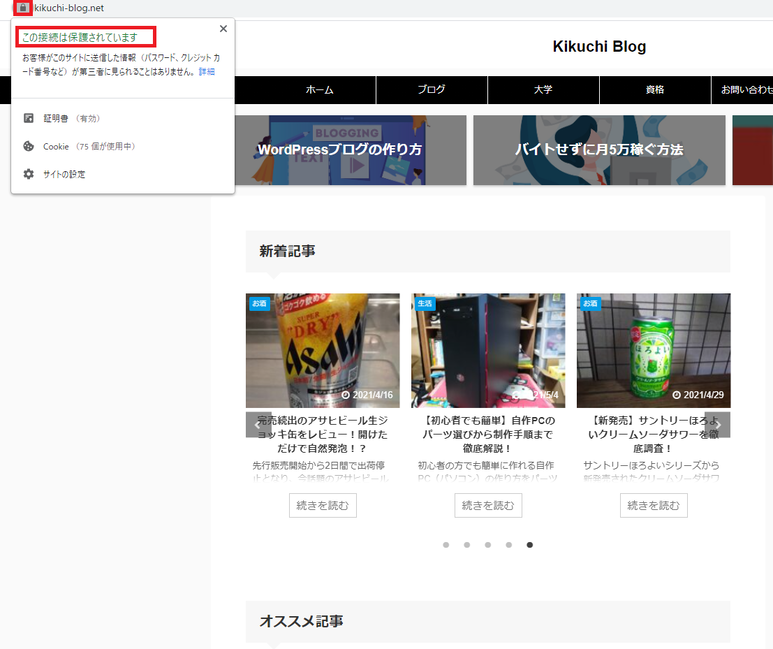The image size is (773, 649).
Task: Select second carousel pagination dot
Action: 467,545
